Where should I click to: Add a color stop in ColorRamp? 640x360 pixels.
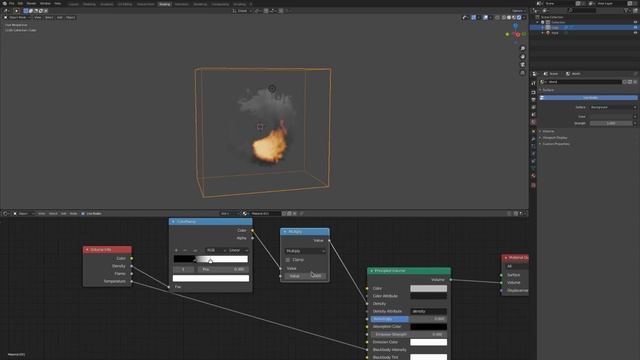(176, 250)
